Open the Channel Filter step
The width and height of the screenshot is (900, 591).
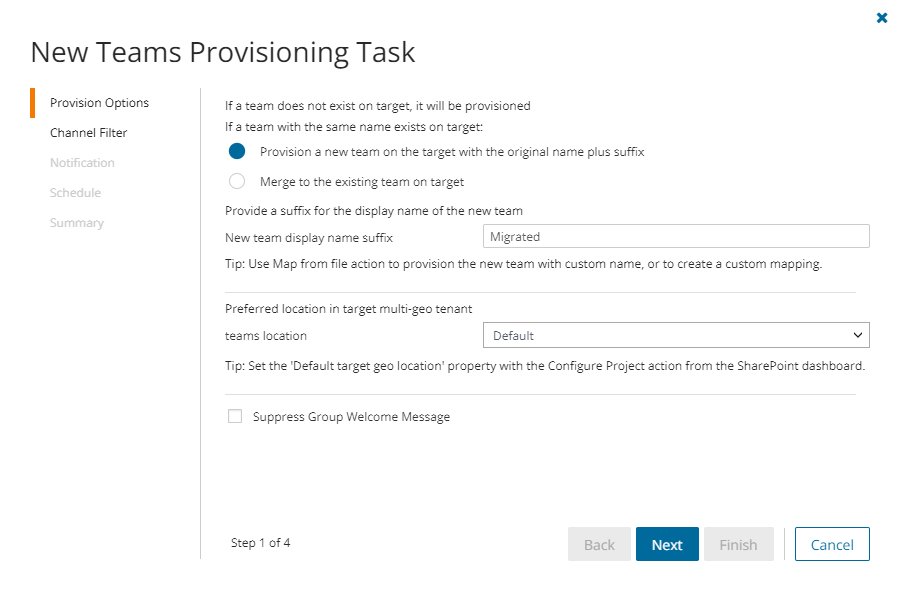click(88, 133)
